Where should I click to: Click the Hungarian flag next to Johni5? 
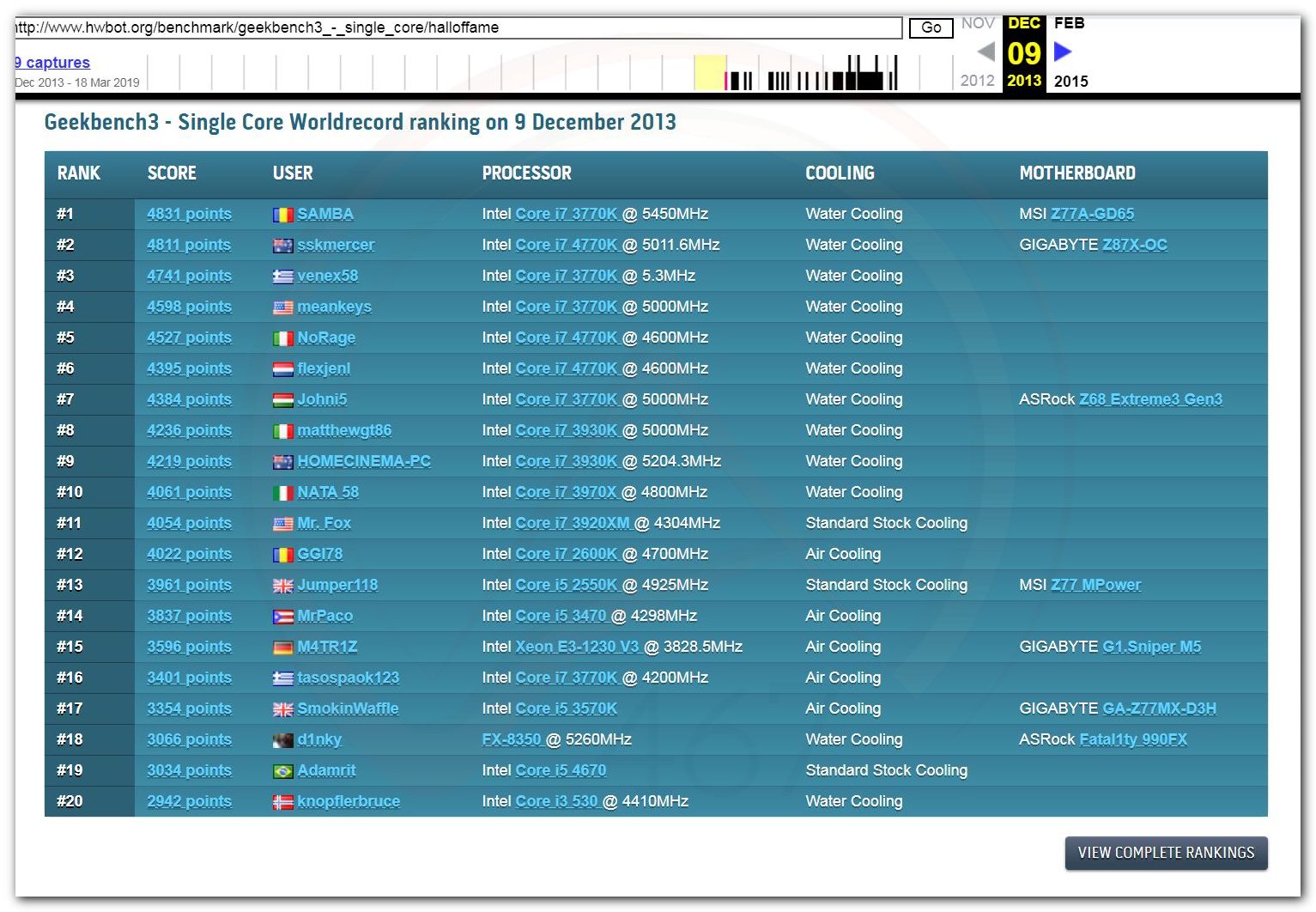coord(282,400)
